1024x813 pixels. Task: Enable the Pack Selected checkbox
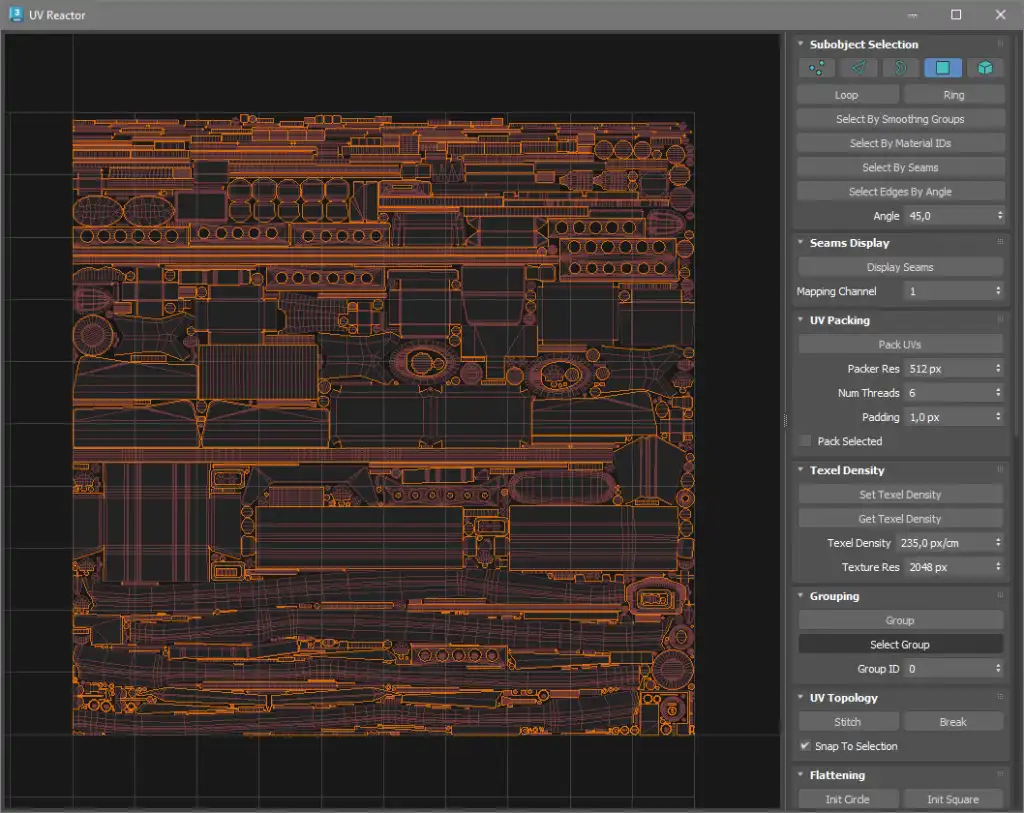(805, 441)
